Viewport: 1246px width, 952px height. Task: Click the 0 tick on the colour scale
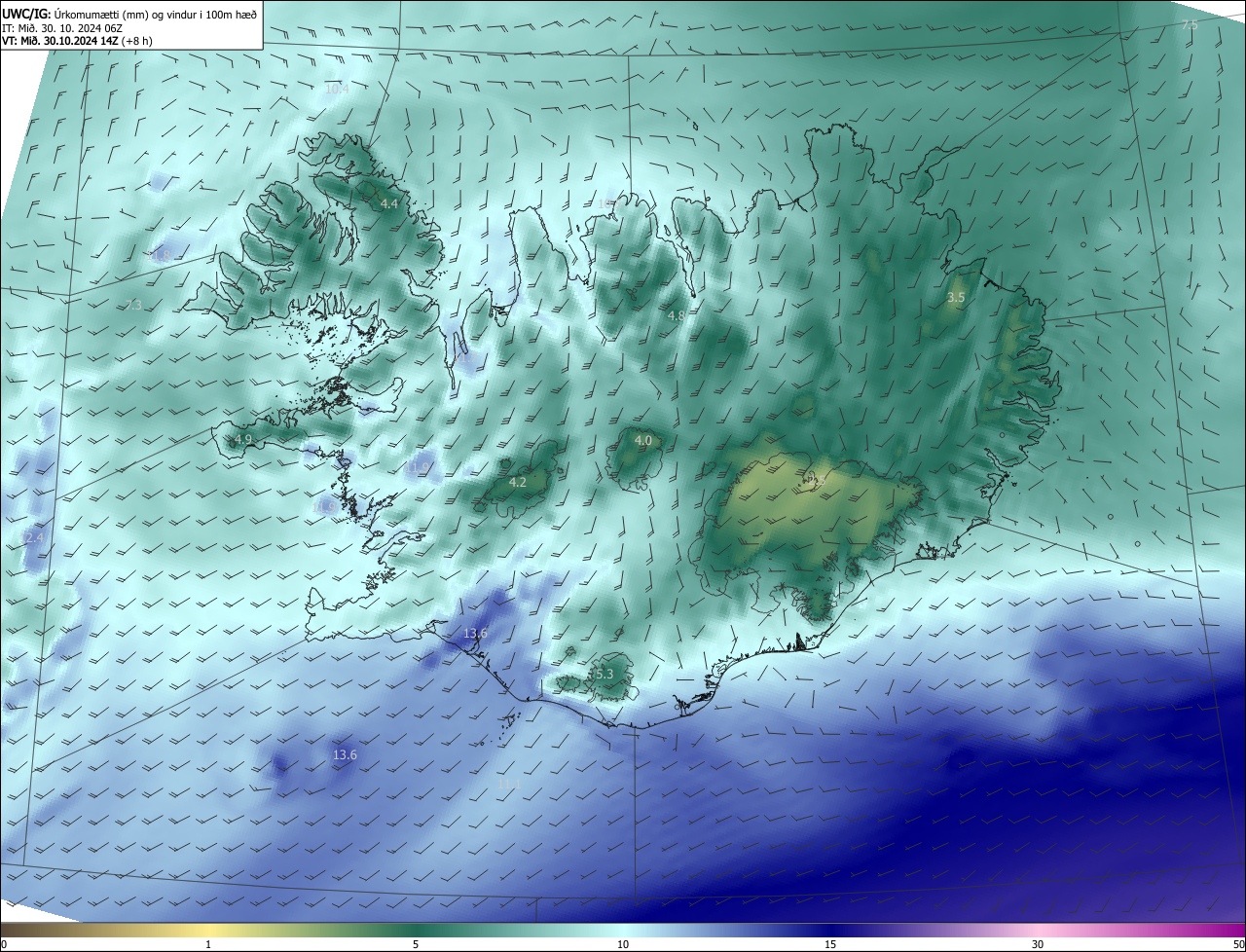pos(4,944)
